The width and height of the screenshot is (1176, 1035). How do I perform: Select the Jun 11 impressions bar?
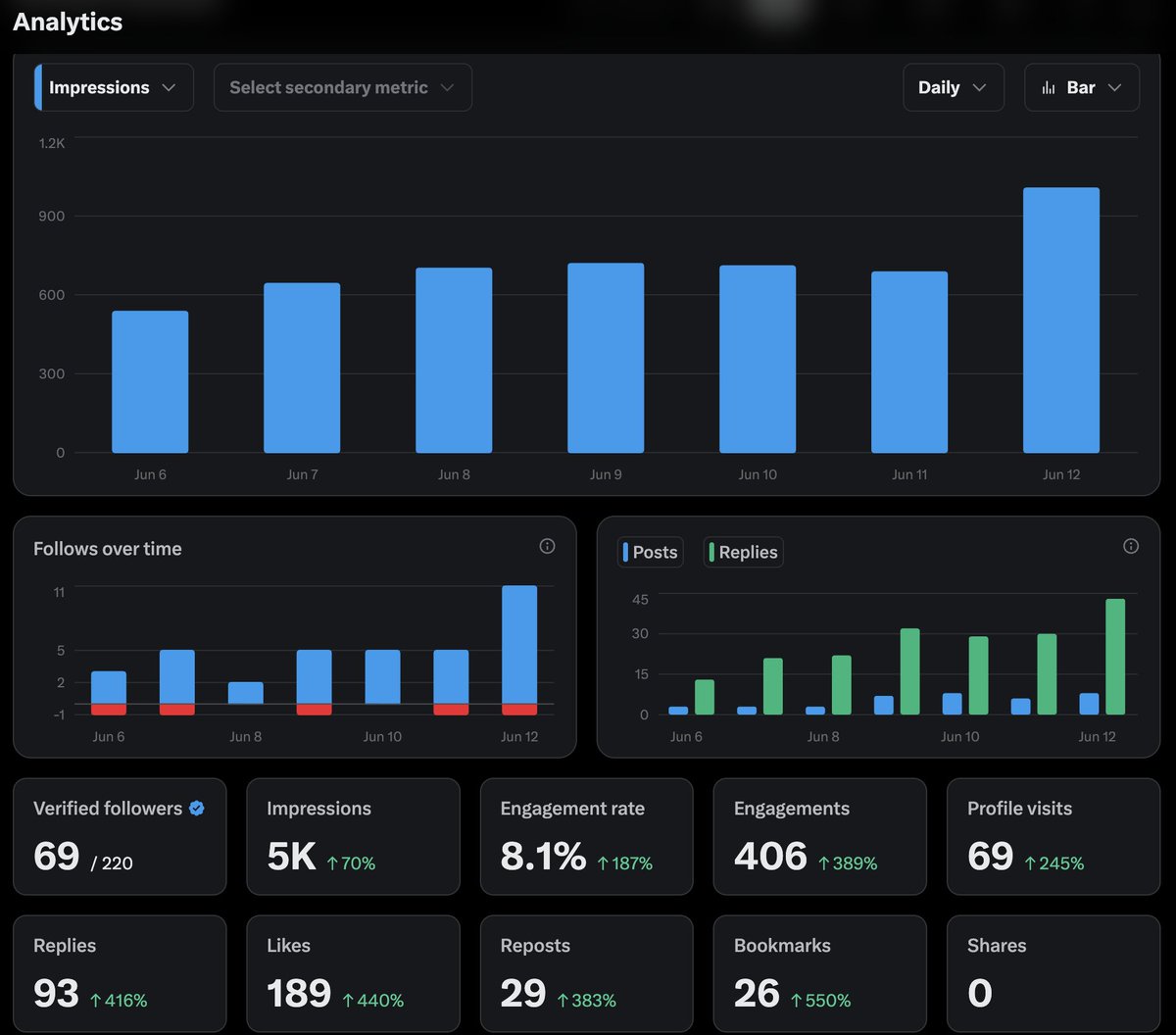(x=909, y=363)
